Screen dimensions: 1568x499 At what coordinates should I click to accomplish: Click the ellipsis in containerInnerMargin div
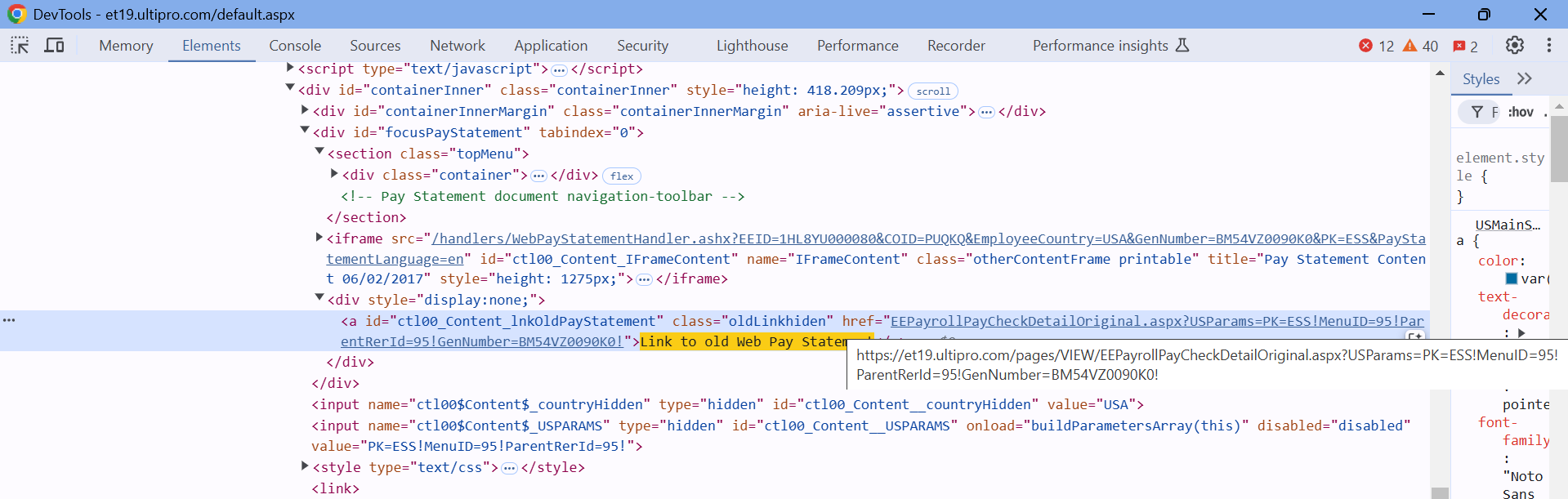pyautogui.click(x=987, y=113)
